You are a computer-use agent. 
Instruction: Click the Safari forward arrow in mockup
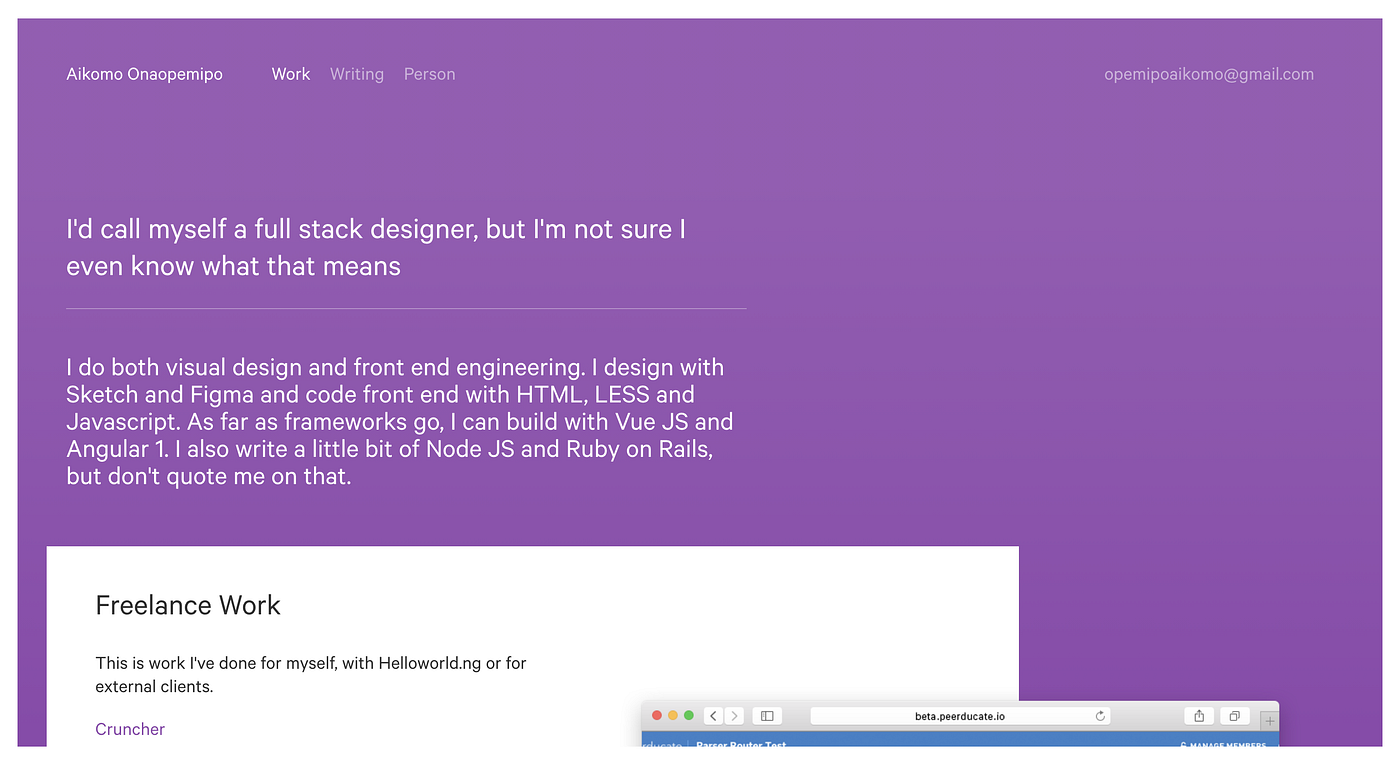click(734, 716)
